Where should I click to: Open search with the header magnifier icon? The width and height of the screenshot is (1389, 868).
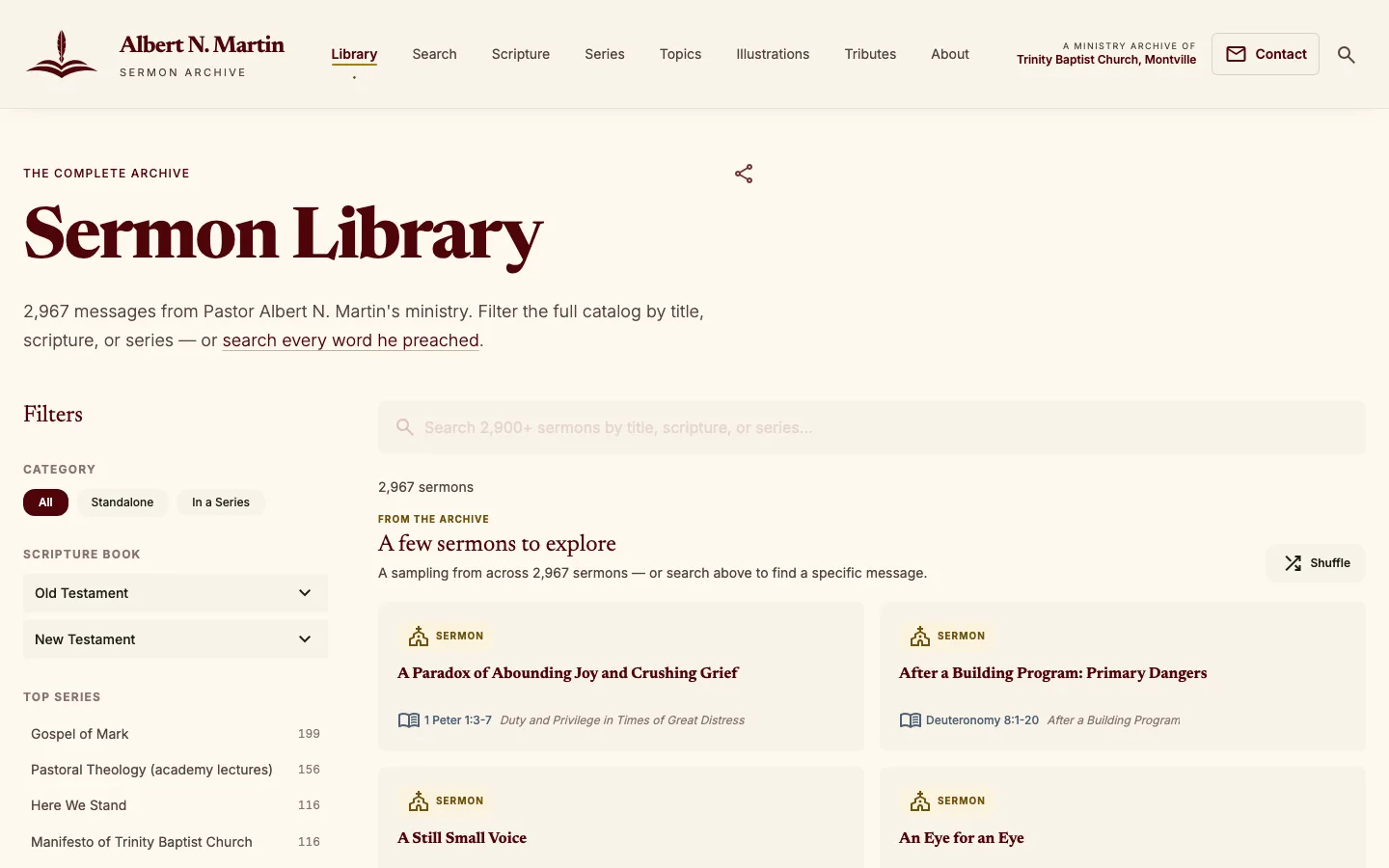(x=1347, y=55)
